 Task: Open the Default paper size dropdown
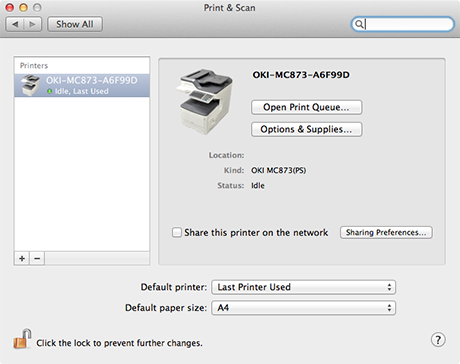coord(303,308)
